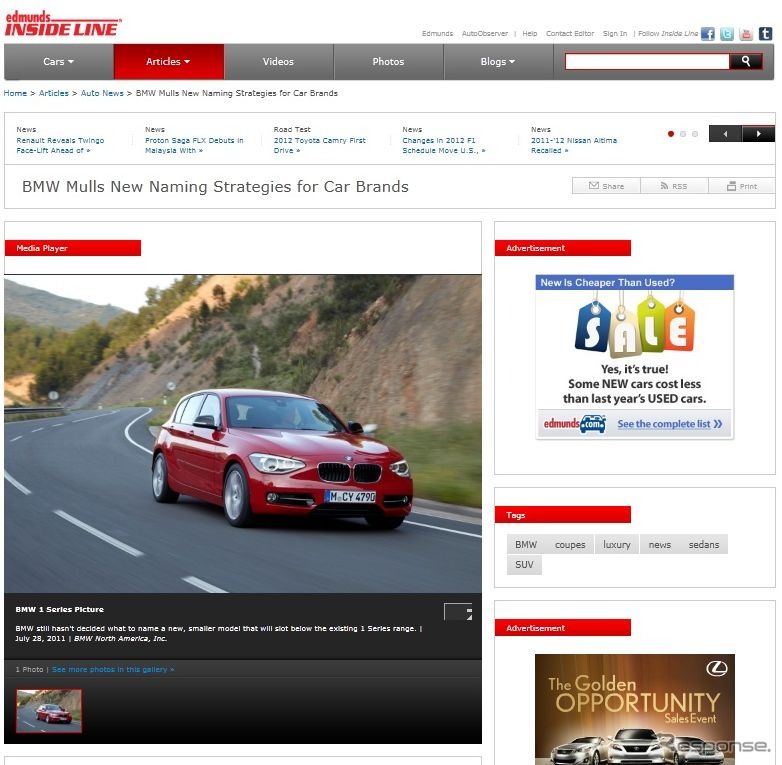This screenshot has width=782, height=765.
Task: Open Proton Saga FLX Debuts story
Action: click(x=194, y=145)
